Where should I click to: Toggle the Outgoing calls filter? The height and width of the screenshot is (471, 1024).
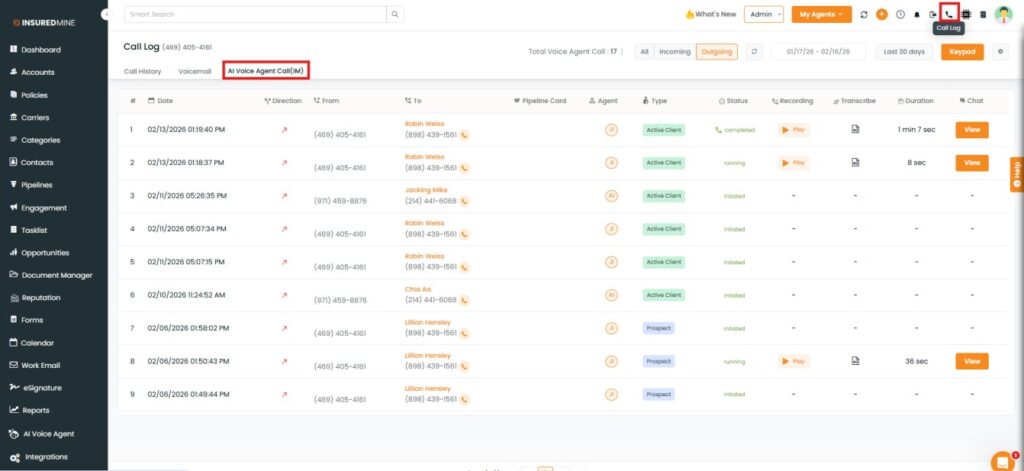[x=716, y=52]
